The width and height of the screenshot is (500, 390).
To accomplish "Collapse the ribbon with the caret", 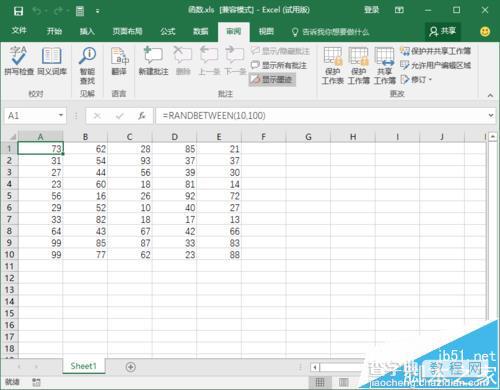I will tap(490, 95).
